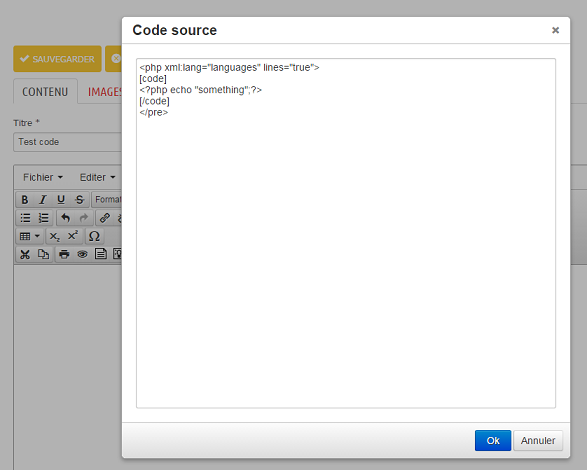The image size is (587, 470).
Task: Confirm source code with Ok button
Action: tap(493, 440)
